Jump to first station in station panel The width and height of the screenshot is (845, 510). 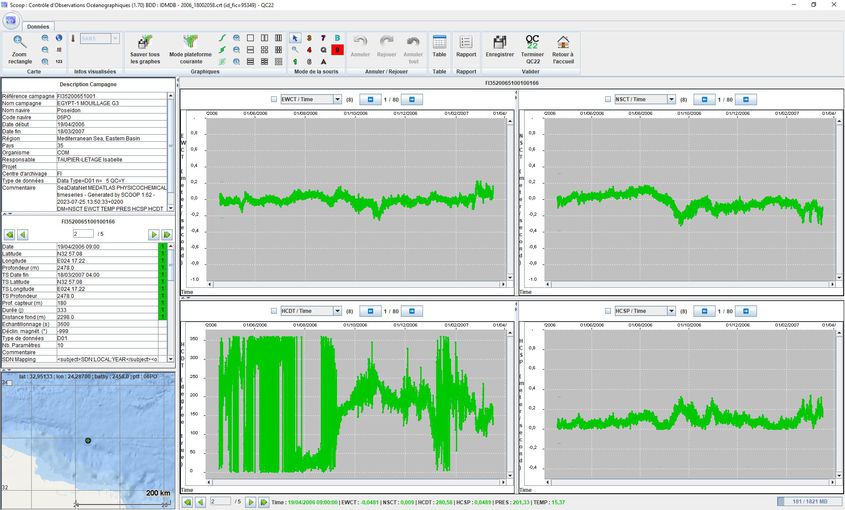pyautogui.click(x=10, y=235)
